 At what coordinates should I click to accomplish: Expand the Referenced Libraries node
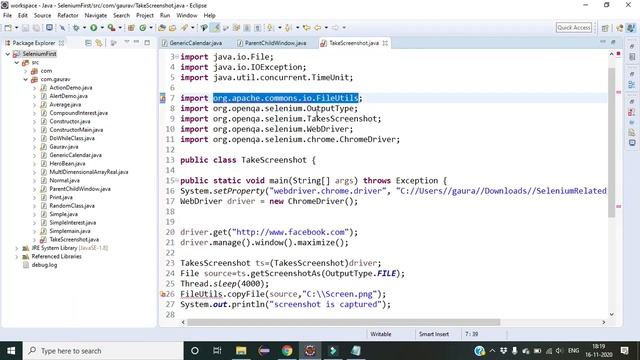coord(17,257)
